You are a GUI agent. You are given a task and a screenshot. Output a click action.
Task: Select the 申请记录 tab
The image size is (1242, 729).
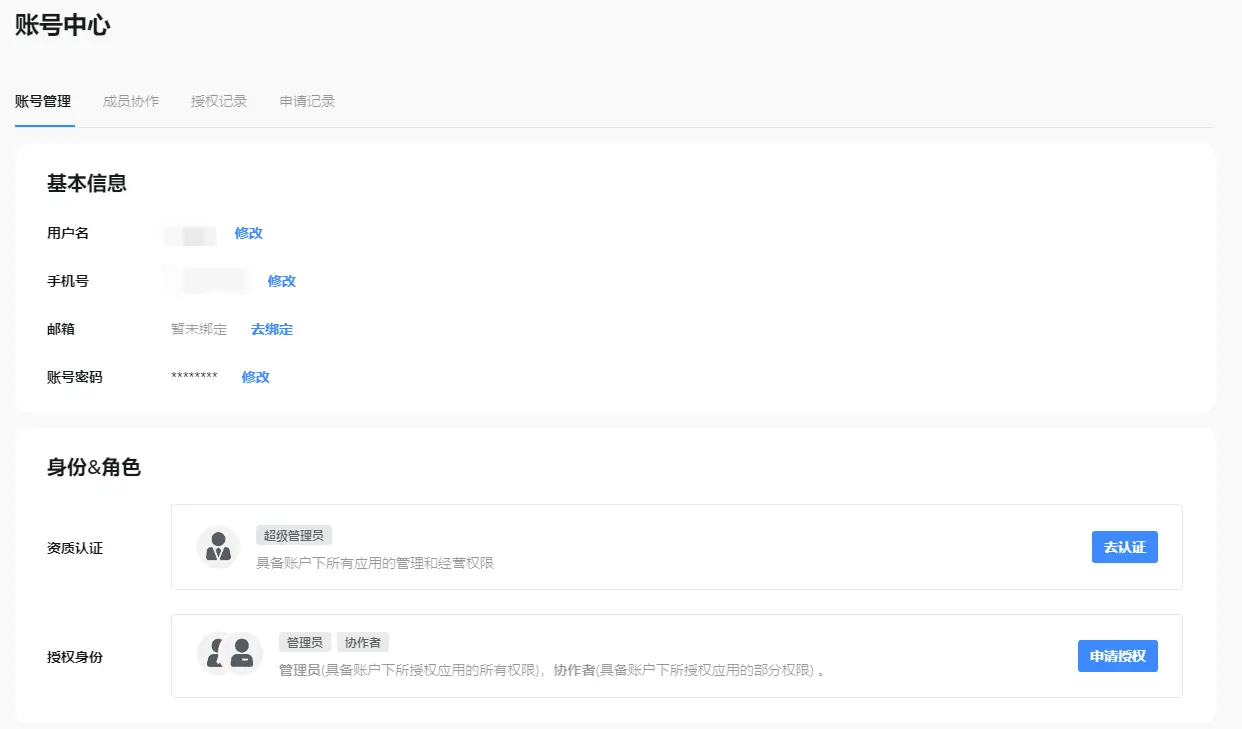pos(307,101)
